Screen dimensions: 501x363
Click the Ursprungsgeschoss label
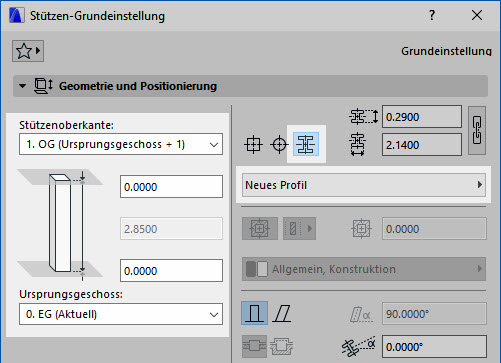pos(71,294)
